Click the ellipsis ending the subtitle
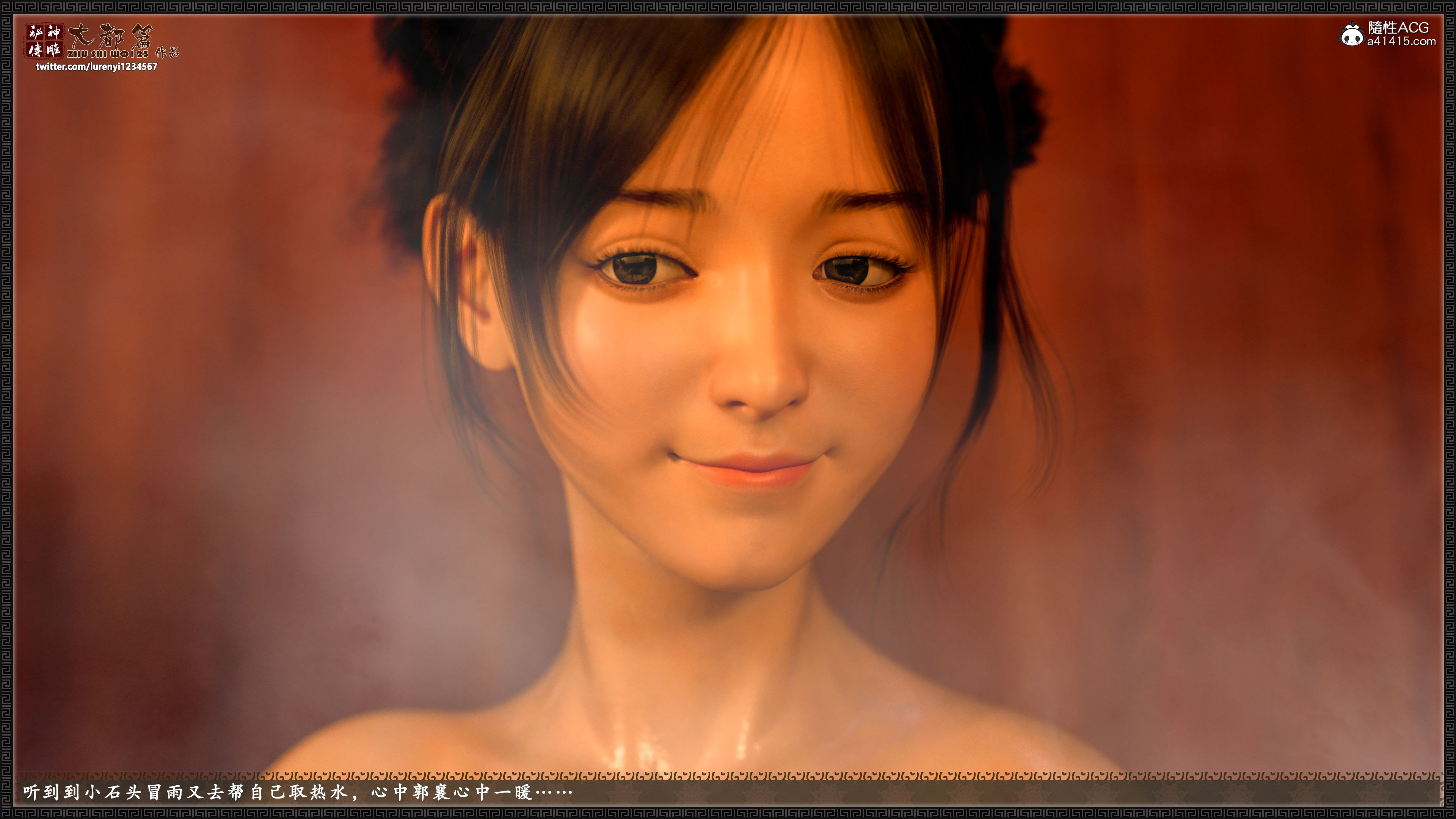Screen dimensions: 1456x819 coord(553,792)
